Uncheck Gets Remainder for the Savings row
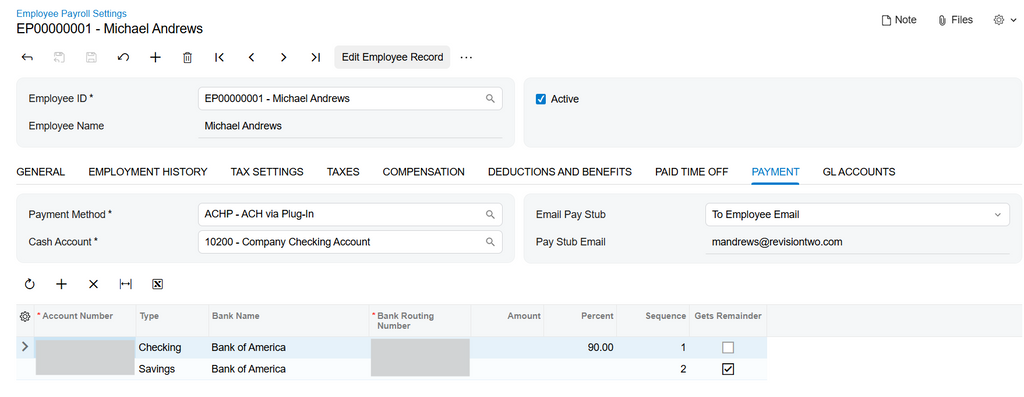The image size is (1024, 397). (x=728, y=369)
